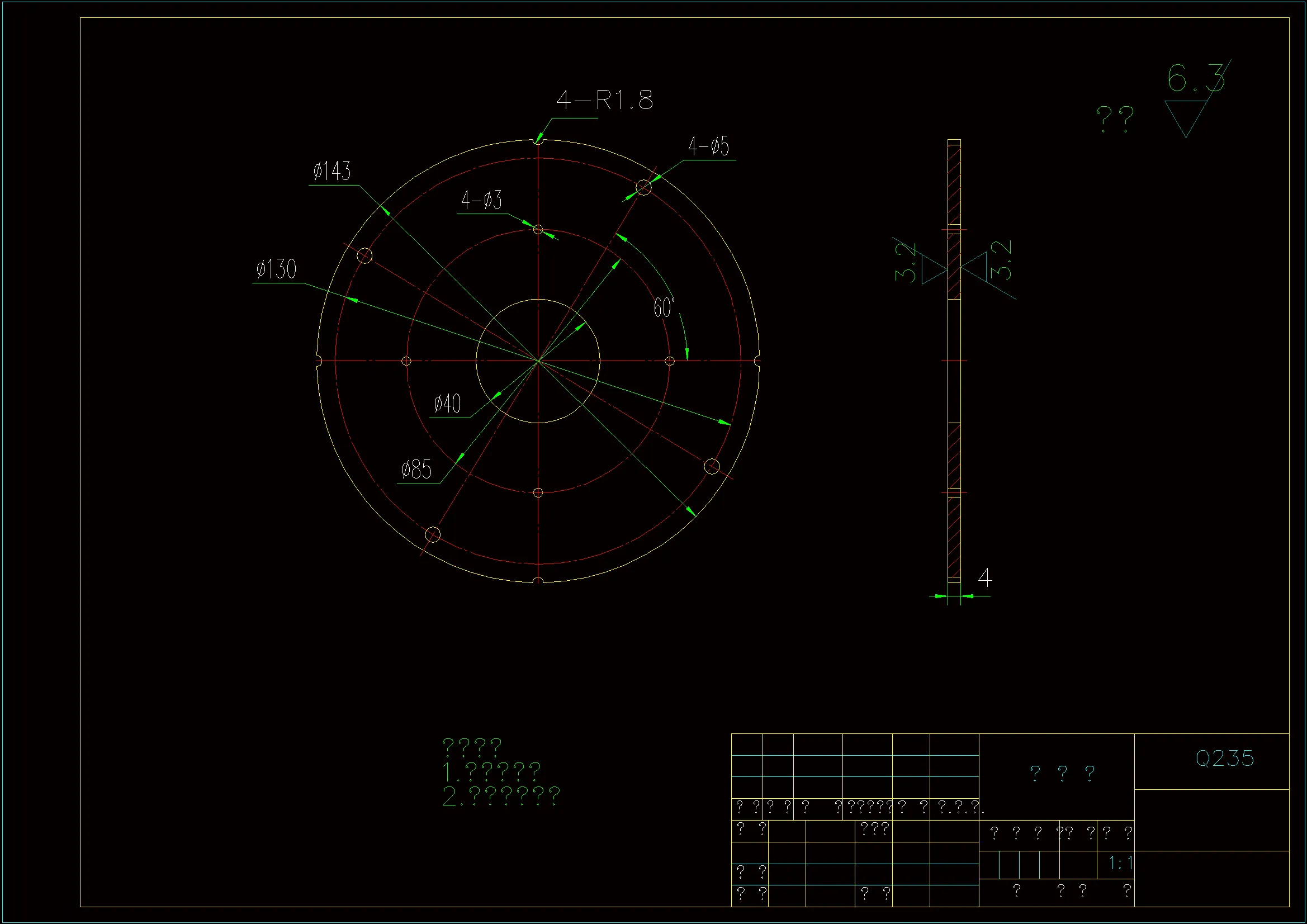
Task: Click the 1:1 scale cell in title block
Action: (1120, 863)
